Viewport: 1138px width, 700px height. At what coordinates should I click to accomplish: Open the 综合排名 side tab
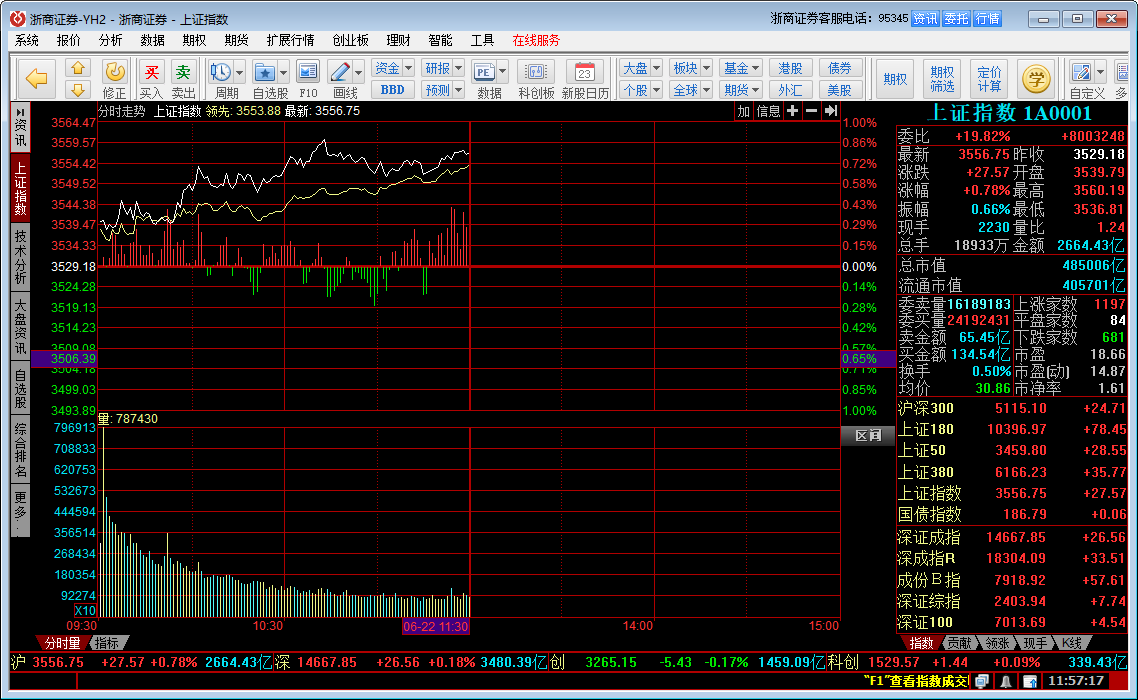tap(20, 450)
